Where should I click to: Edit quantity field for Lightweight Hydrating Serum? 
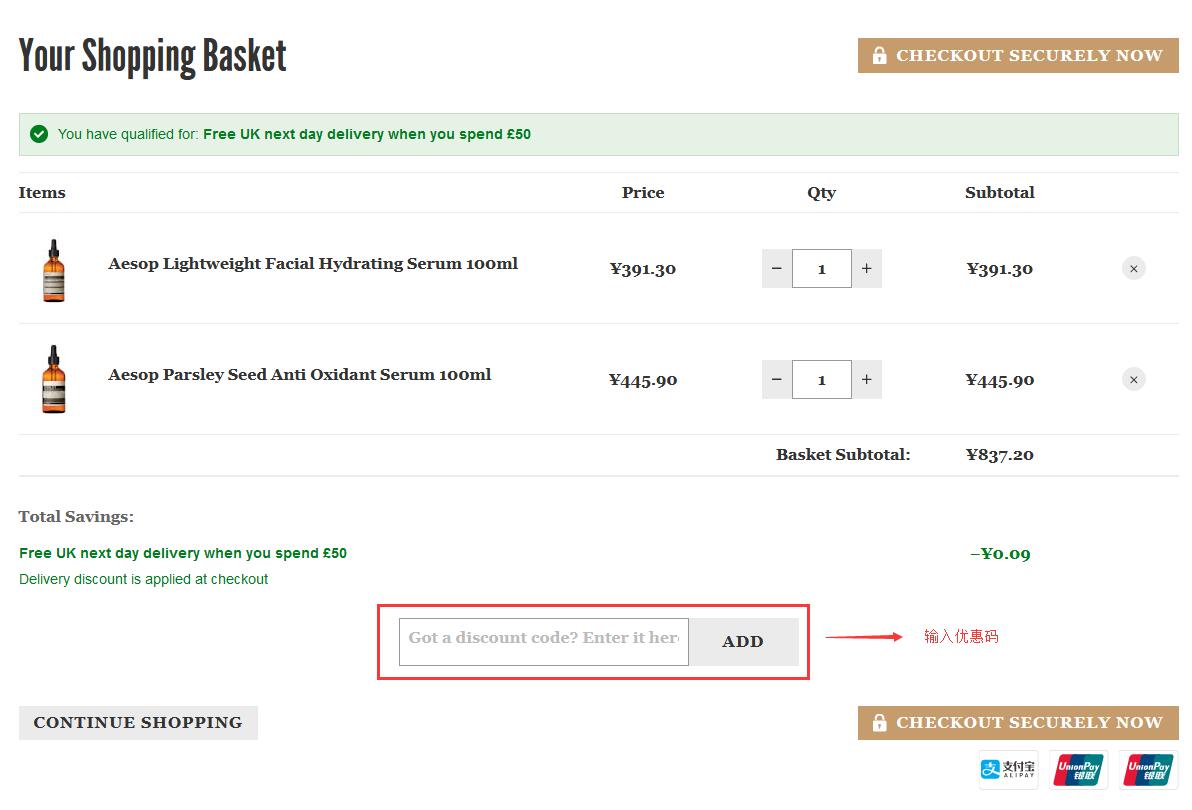[822, 268]
